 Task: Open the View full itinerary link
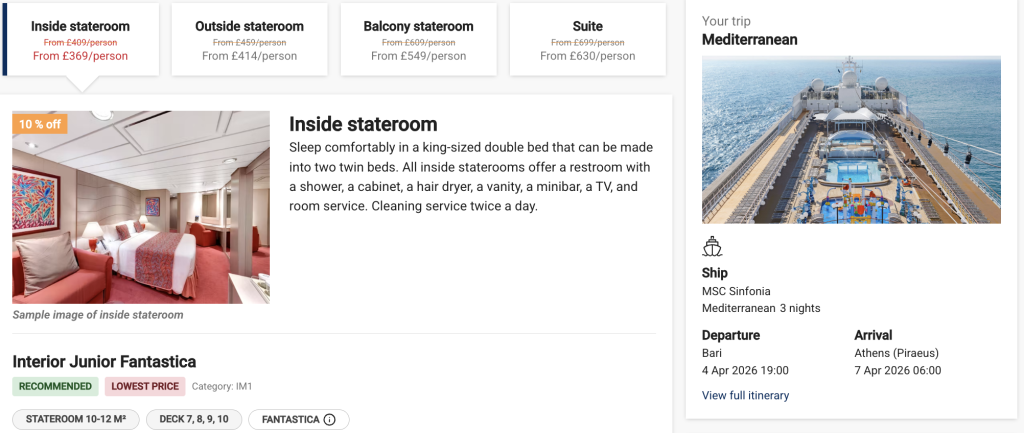coord(745,395)
